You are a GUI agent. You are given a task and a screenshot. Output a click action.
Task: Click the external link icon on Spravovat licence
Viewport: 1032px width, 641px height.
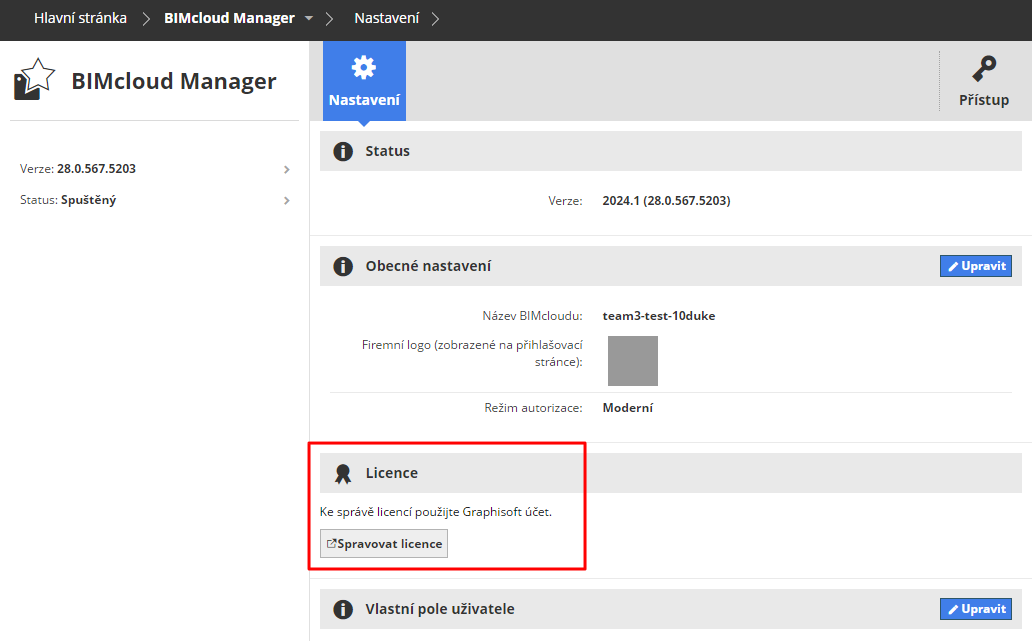click(x=331, y=544)
